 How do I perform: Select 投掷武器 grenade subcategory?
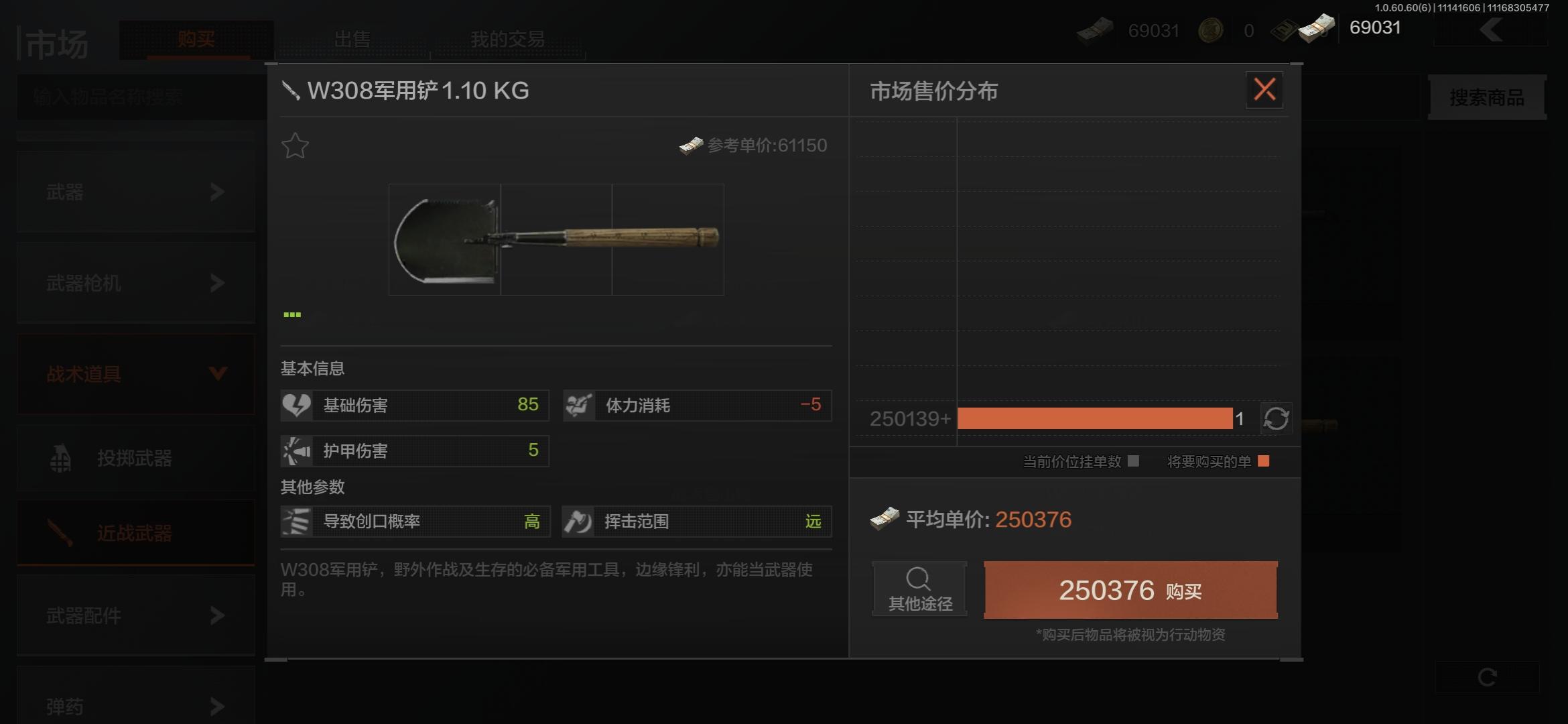pos(136,459)
